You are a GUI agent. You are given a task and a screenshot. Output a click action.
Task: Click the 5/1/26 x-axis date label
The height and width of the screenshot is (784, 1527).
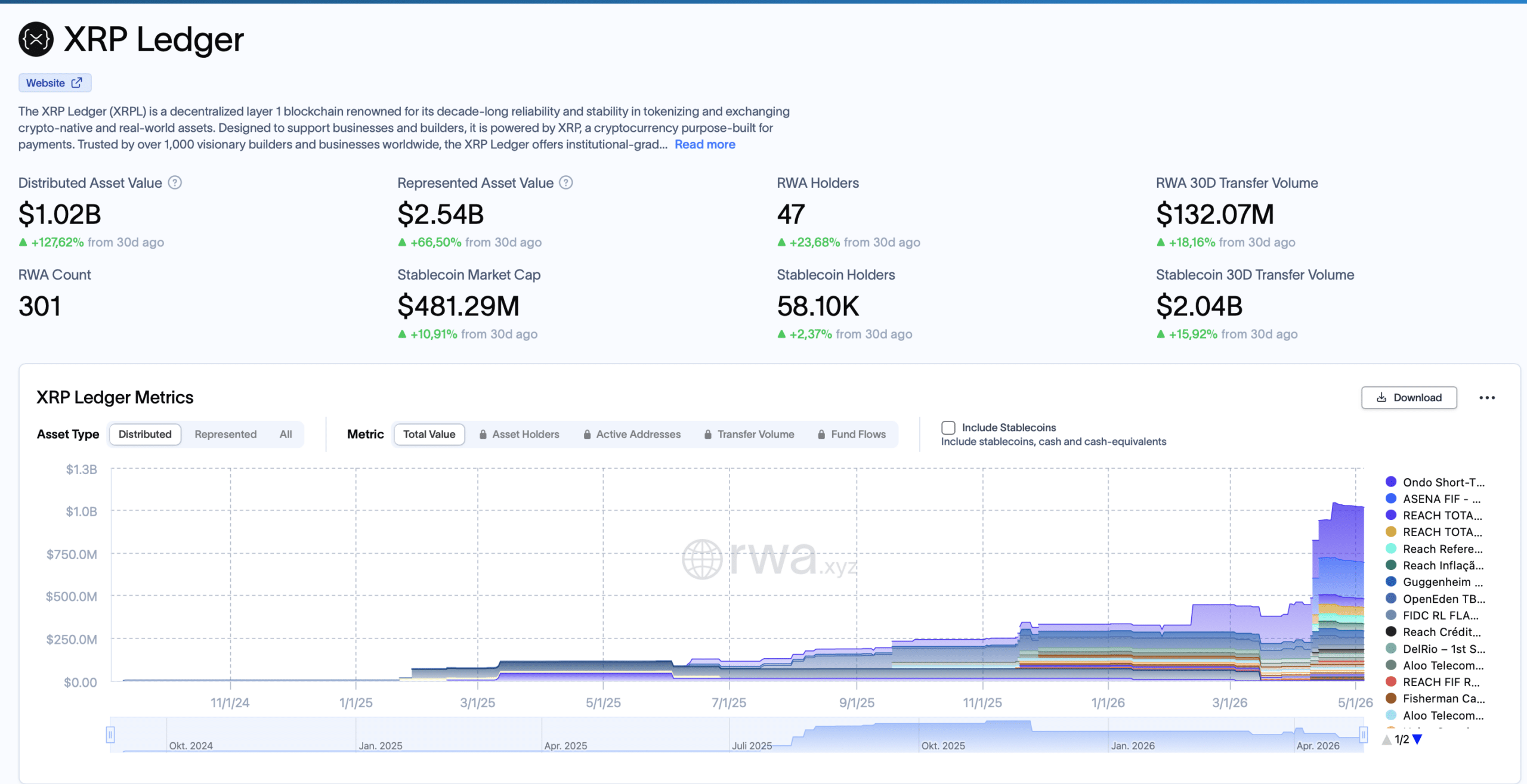(x=1355, y=703)
